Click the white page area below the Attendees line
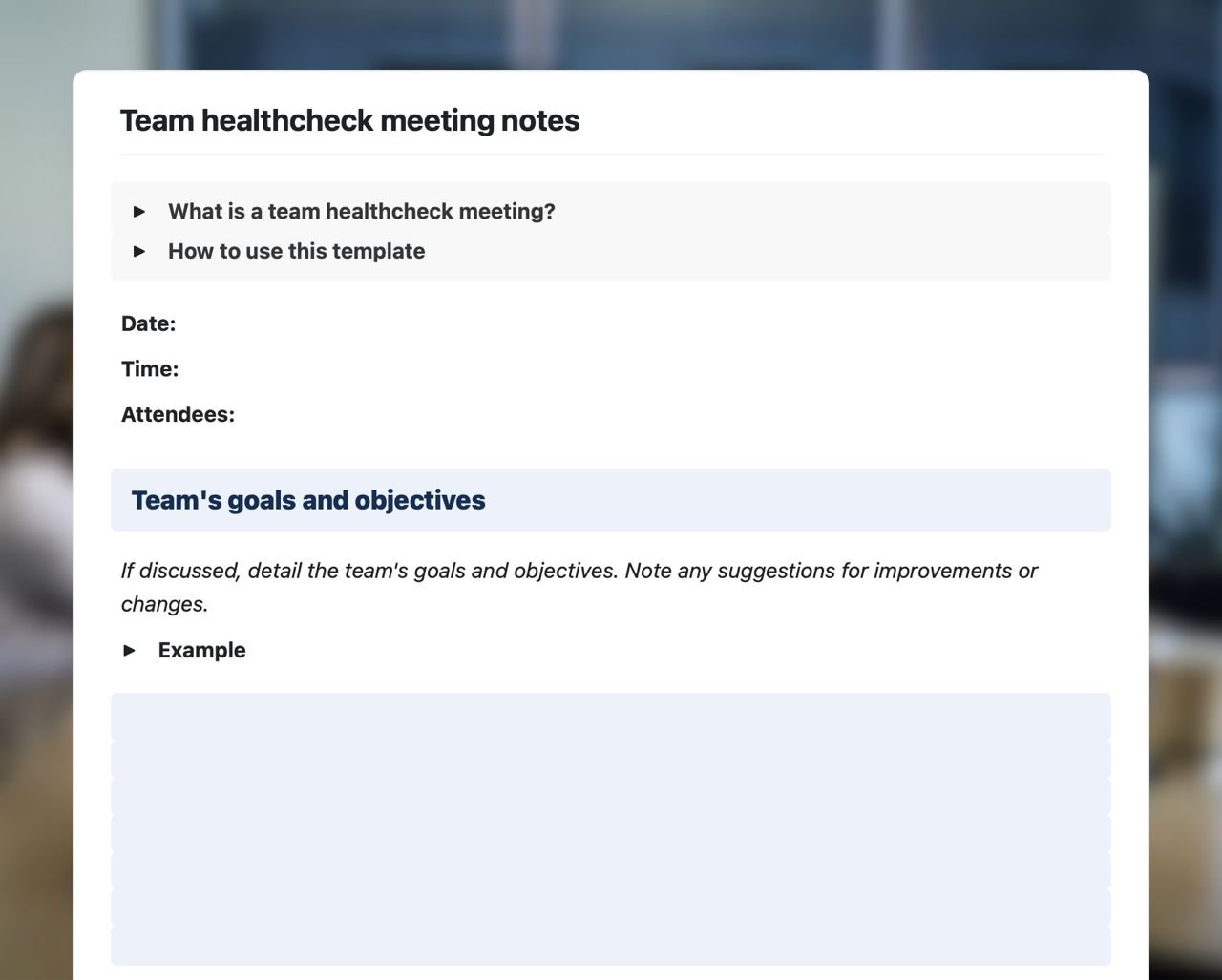 611,445
